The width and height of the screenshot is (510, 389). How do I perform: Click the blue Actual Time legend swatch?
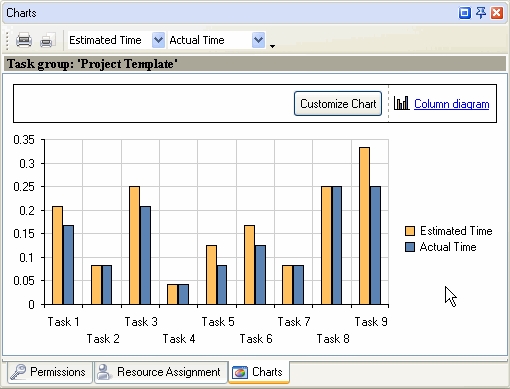coord(410,247)
